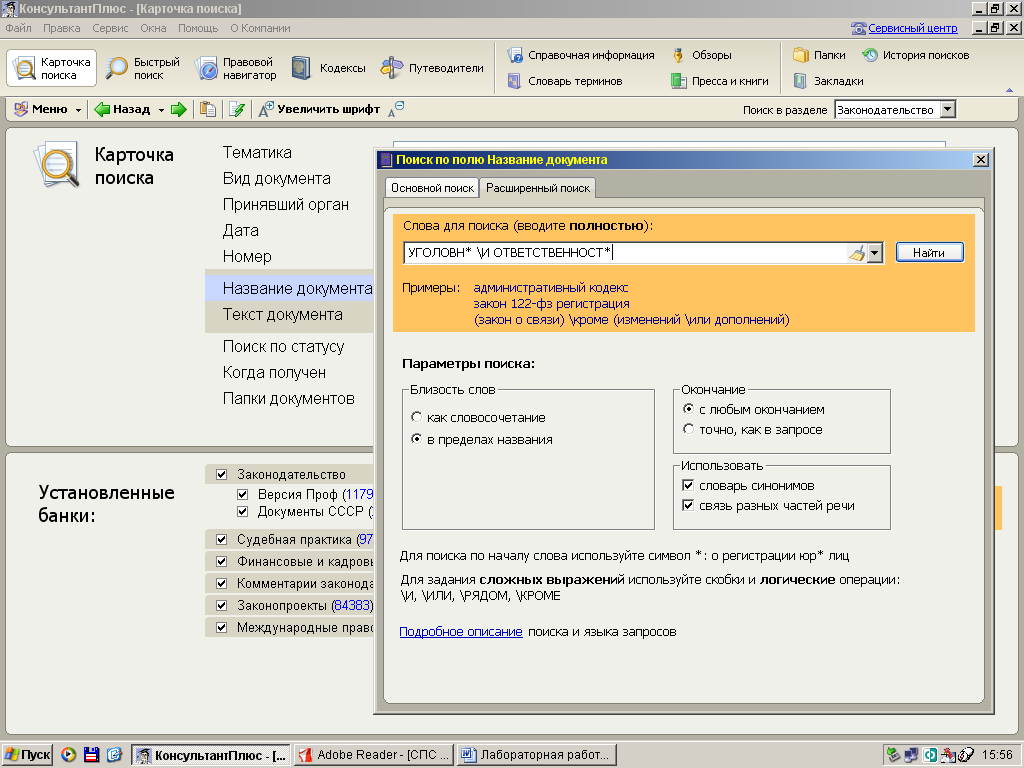Go forward with the green right arrow

178,109
